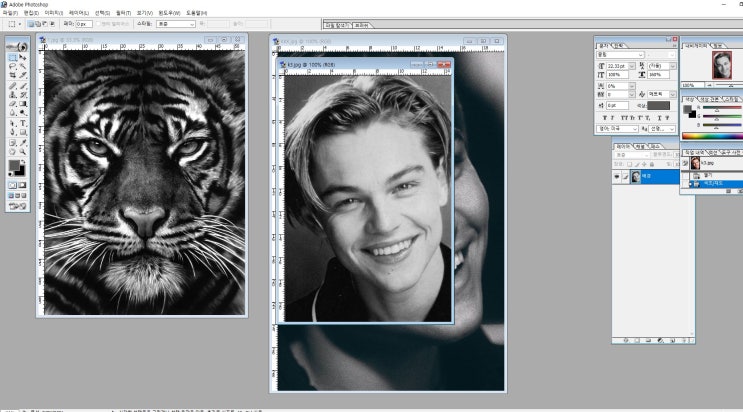Switch to Quick Mask mode
Screen dimensions: 743x412
click(22, 185)
